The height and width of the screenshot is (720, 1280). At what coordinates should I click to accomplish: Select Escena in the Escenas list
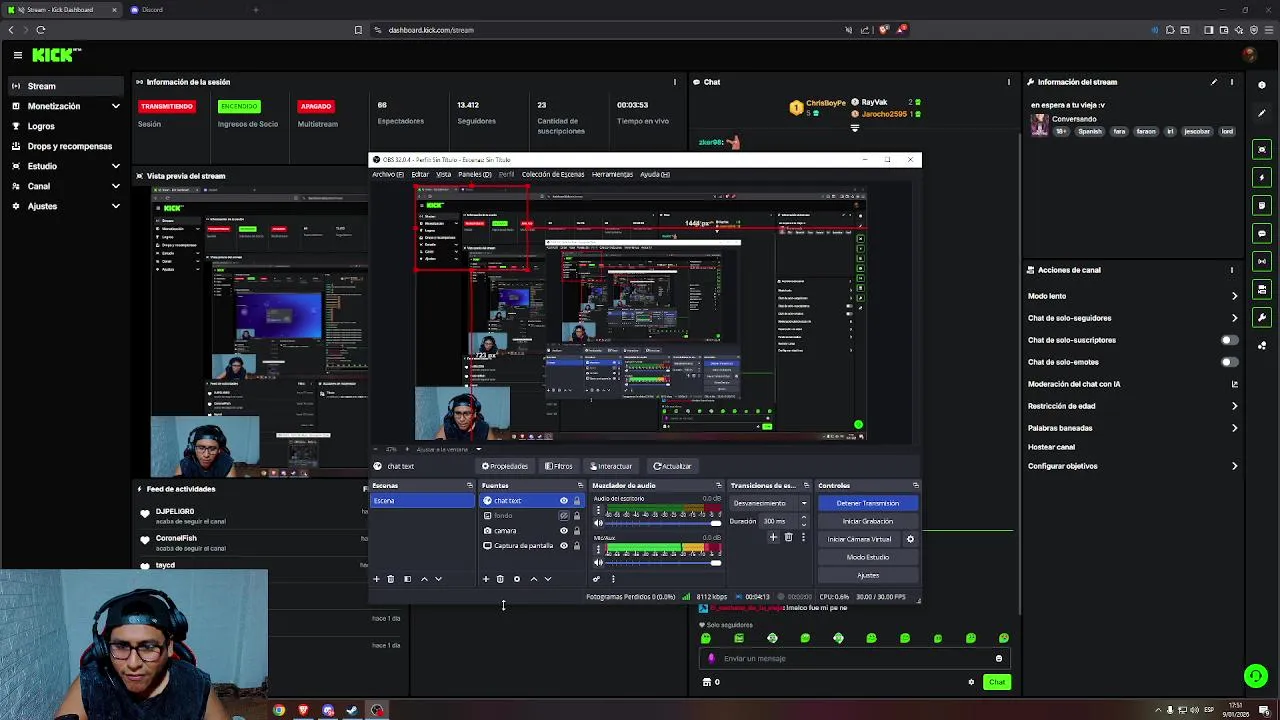pos(423,501)
